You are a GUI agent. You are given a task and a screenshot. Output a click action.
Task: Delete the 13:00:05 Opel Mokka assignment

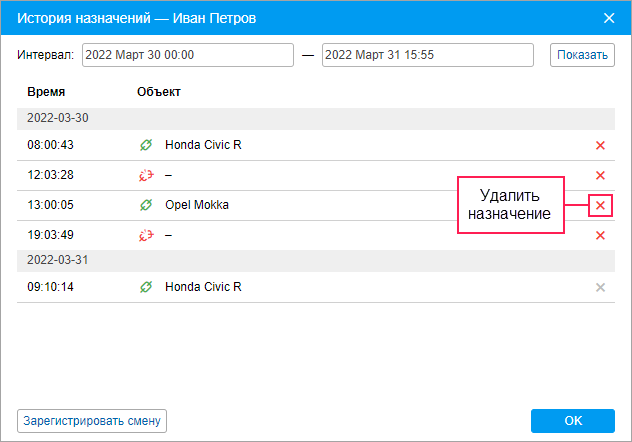600,205
